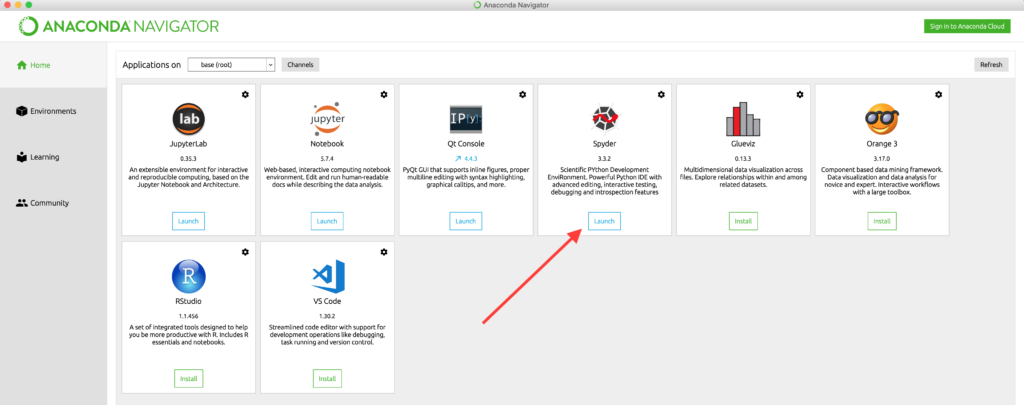The width and height of the screenshot is (1024, 405).
Task: Open the Channels button
Action: 300,65
